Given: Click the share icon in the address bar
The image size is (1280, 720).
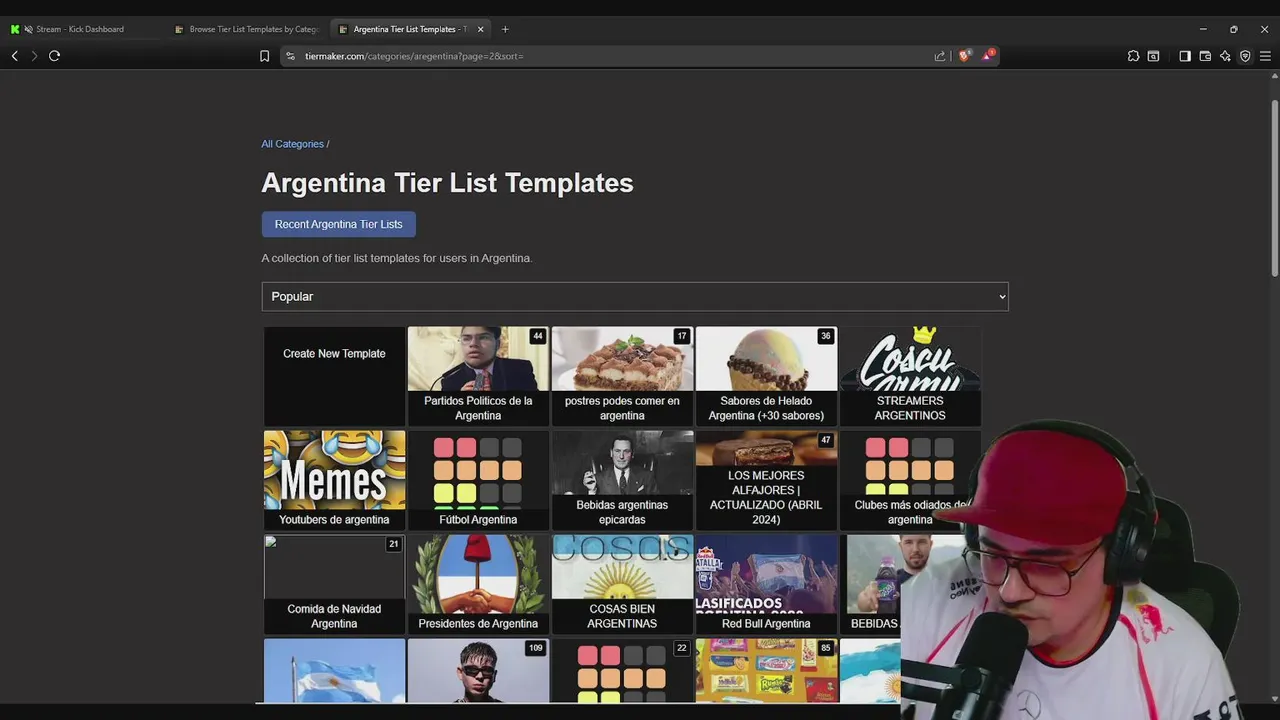Looking at the screenshot, I should pyautogui.click(x=940, y=56).
